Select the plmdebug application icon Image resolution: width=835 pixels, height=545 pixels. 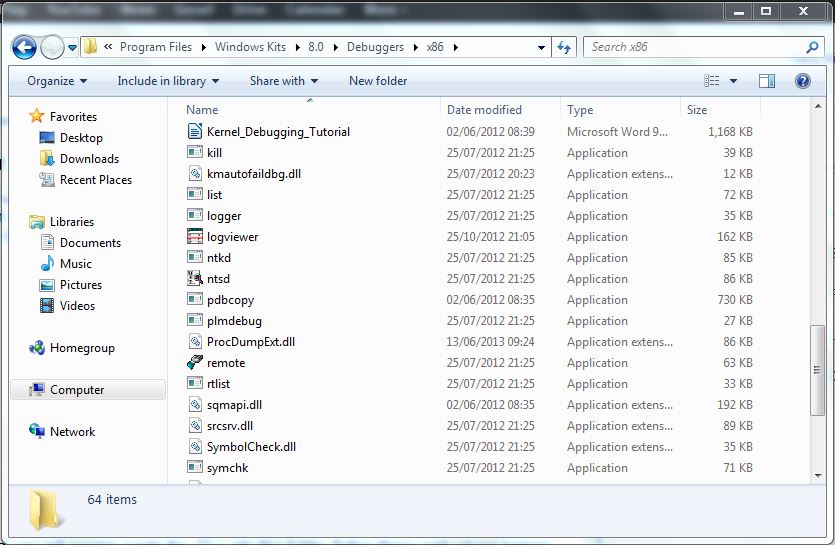click(x=195, y=320)
